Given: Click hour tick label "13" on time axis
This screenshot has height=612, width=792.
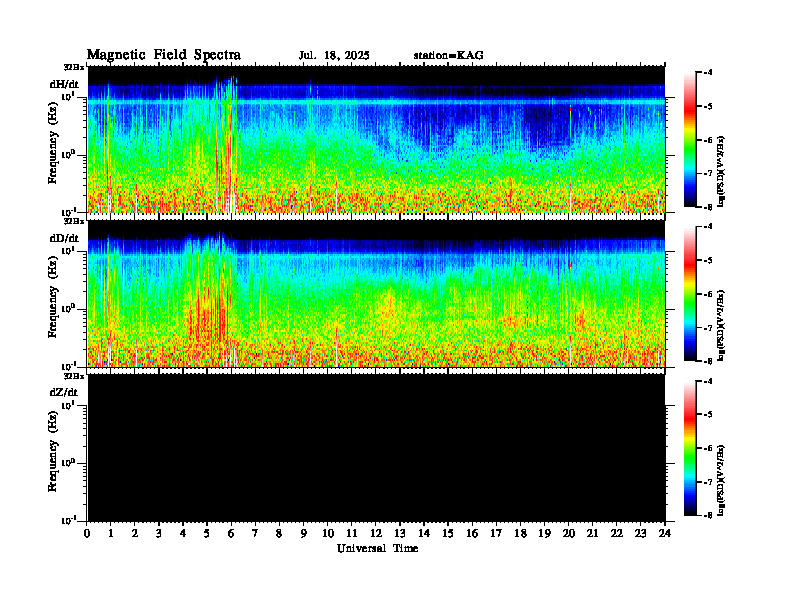Looking at the screenshot, I should click(400, 534).
